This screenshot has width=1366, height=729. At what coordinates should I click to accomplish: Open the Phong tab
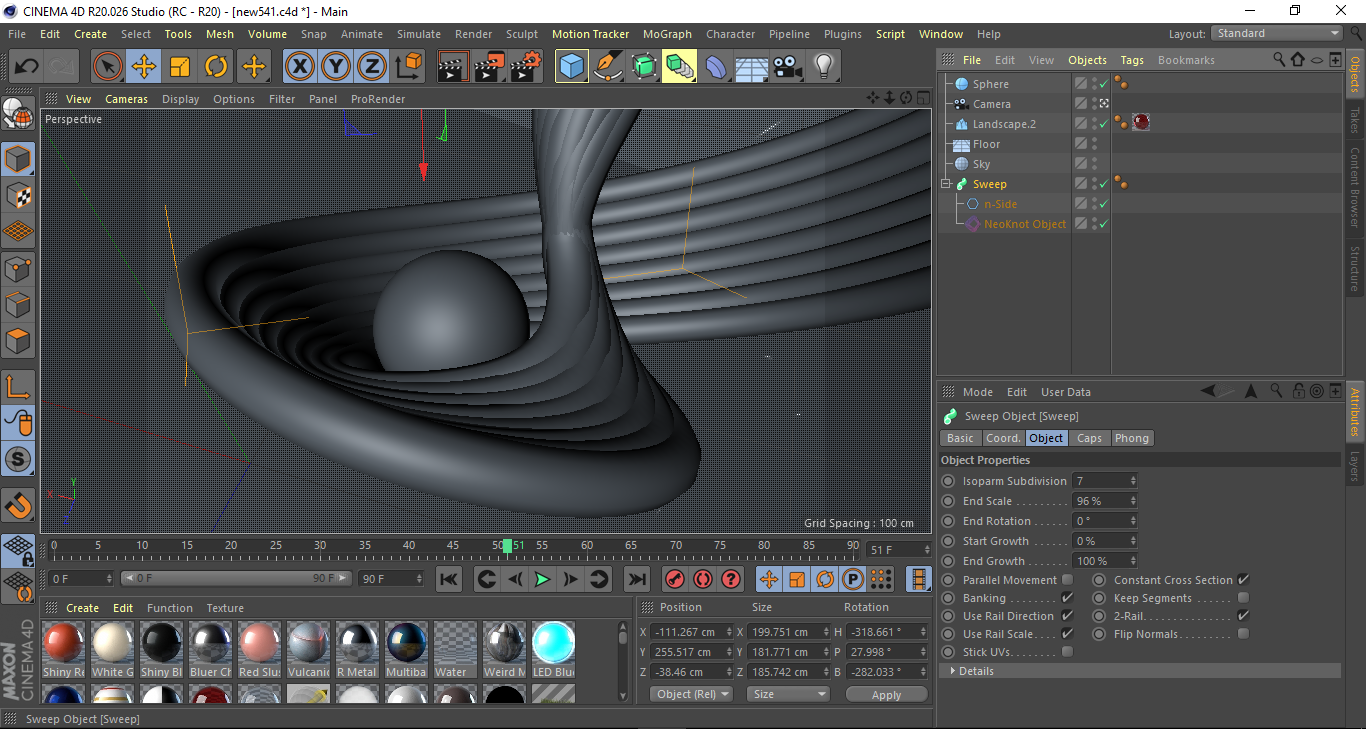(1131, 438)
